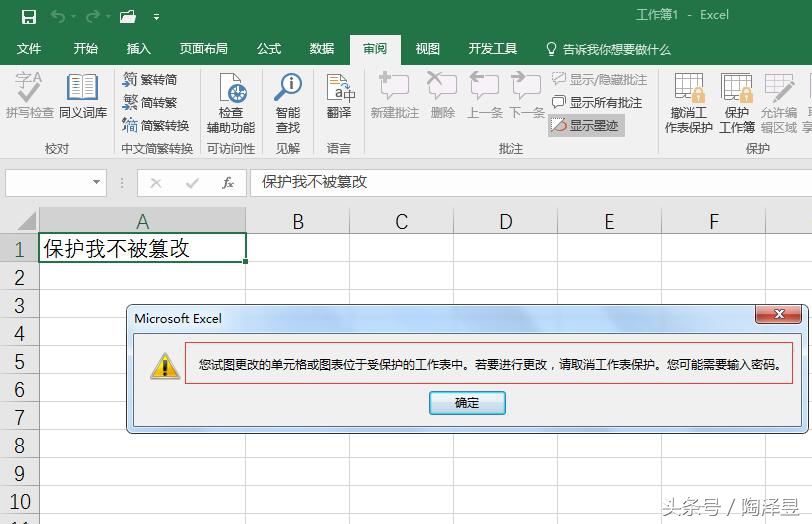Open 简繁转换 conversion options

156,125
